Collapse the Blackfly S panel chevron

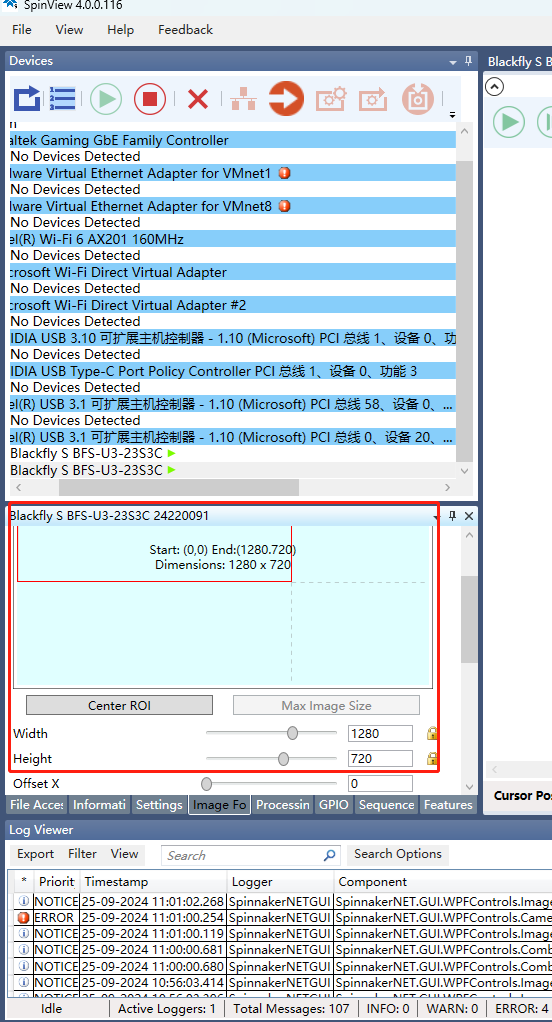click(x=495, y=86)
